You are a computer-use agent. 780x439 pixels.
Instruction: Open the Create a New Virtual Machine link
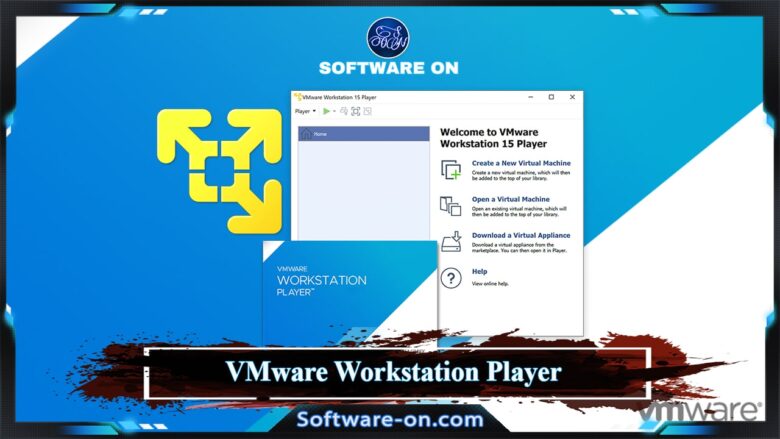[x=521, y=163]
